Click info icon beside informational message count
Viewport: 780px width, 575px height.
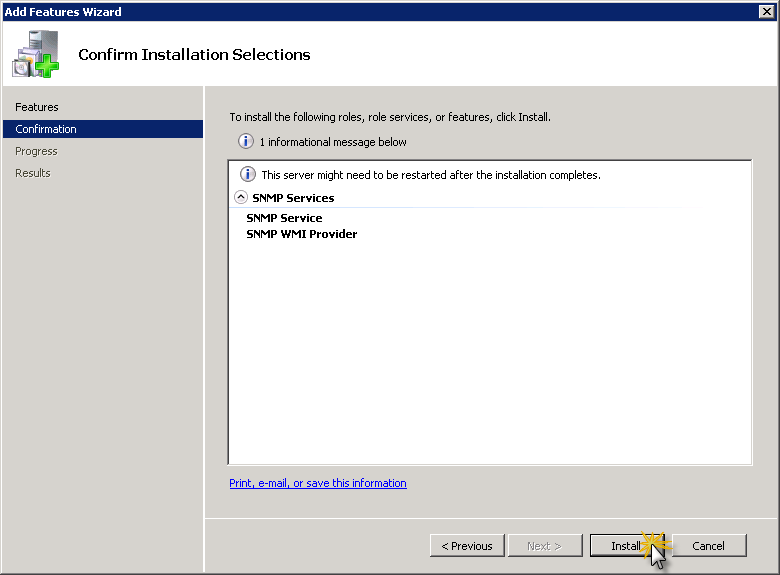246,141
